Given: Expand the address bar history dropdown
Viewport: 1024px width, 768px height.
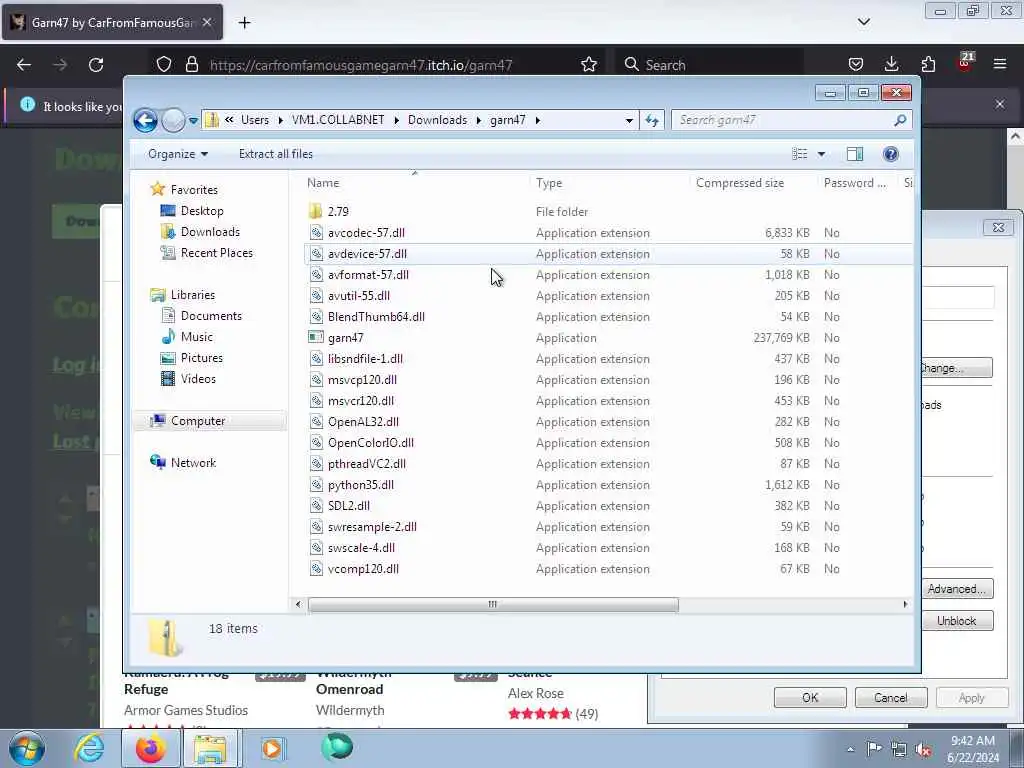Looking at the screenshot, I should [x=629, y=120].
